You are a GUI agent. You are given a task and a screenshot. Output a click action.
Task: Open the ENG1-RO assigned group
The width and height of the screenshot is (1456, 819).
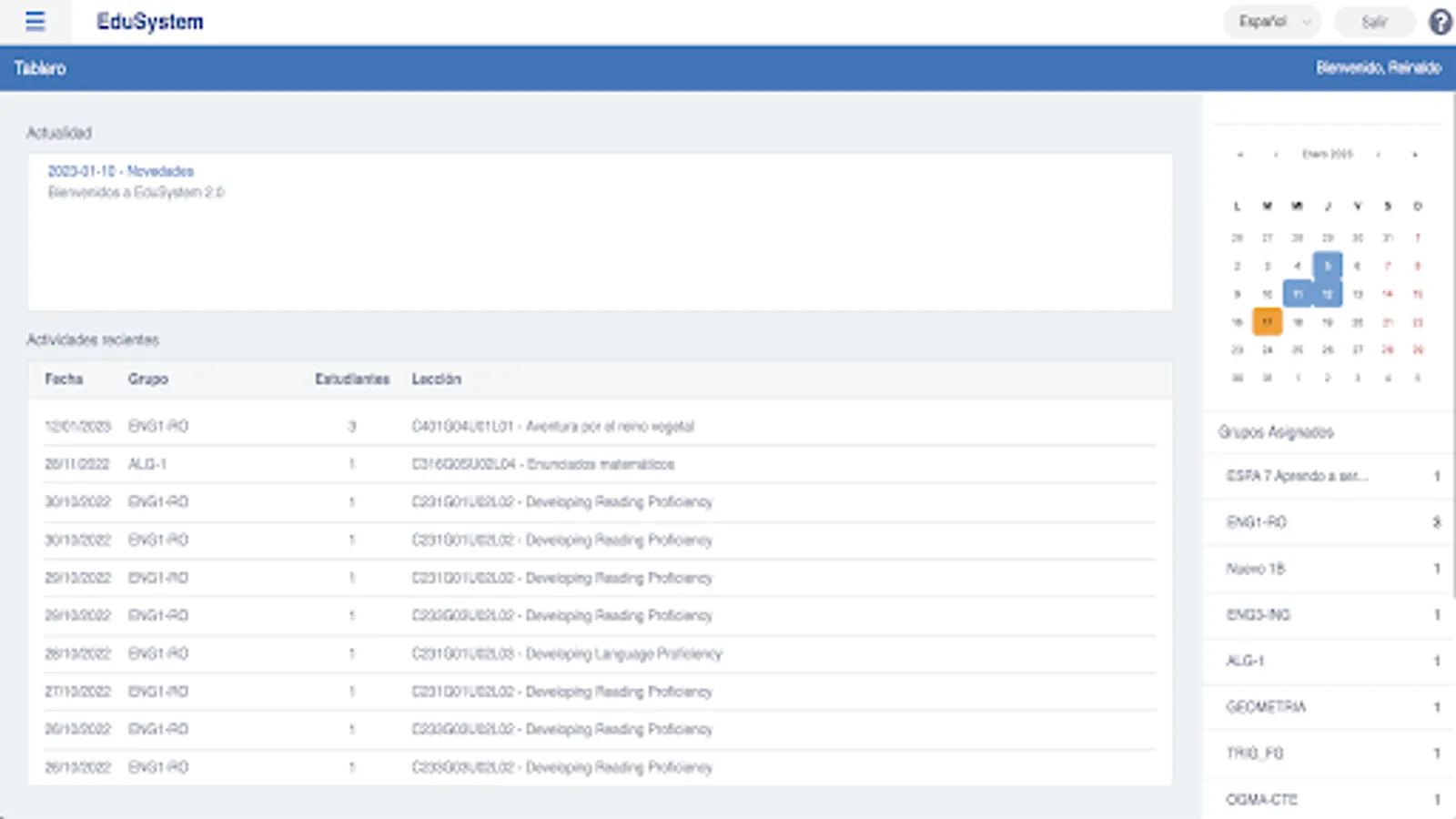pyautogui.click(x=1330, y=522)
